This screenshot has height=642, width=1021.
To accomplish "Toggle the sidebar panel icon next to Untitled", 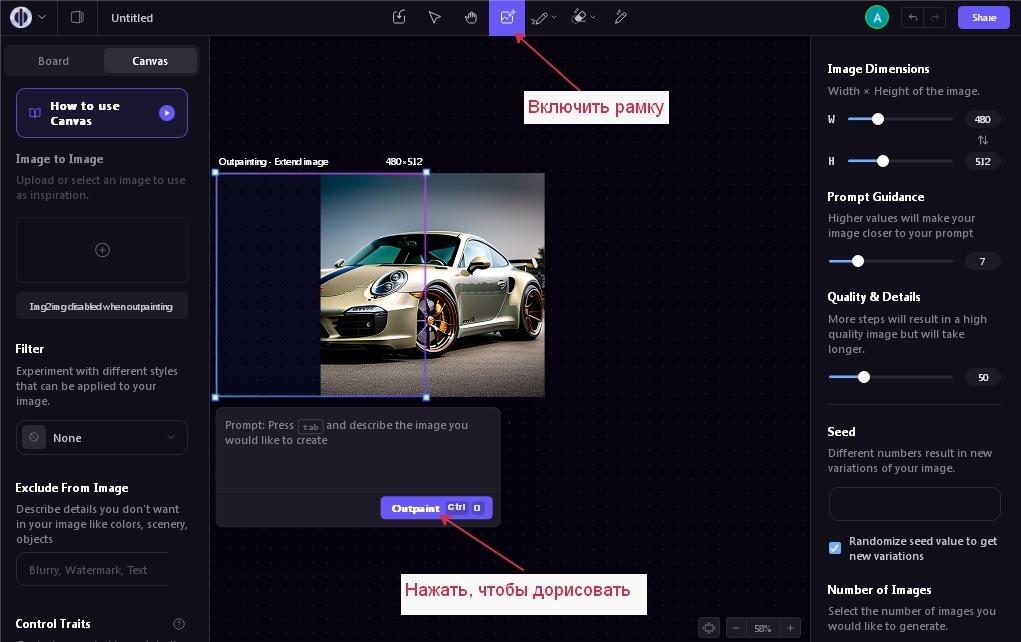I will (x=77, y=17).
